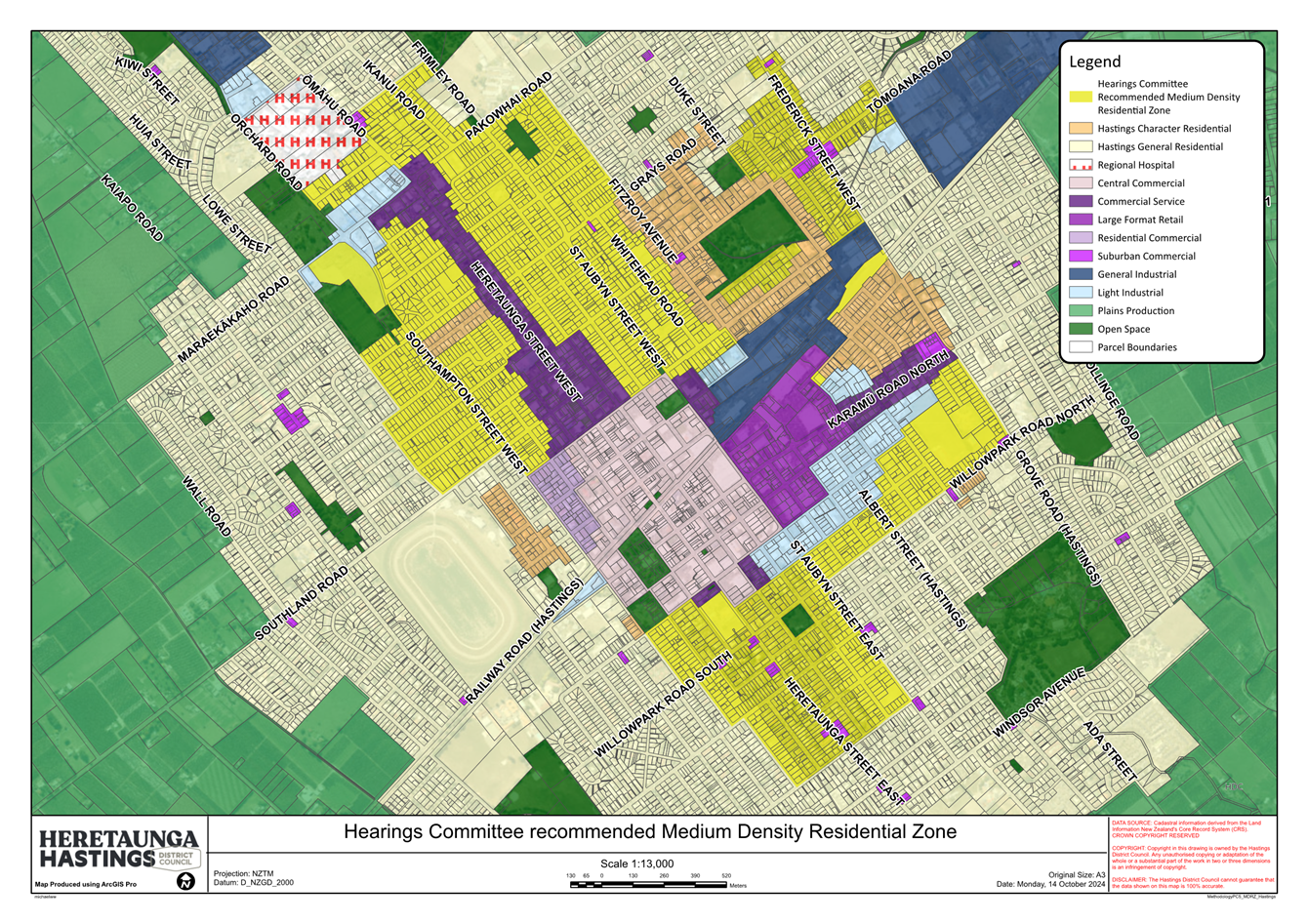This screenshot has height=924, width=1308.
Task: Select the General Industrial legend swatch
Action: 1080,274
